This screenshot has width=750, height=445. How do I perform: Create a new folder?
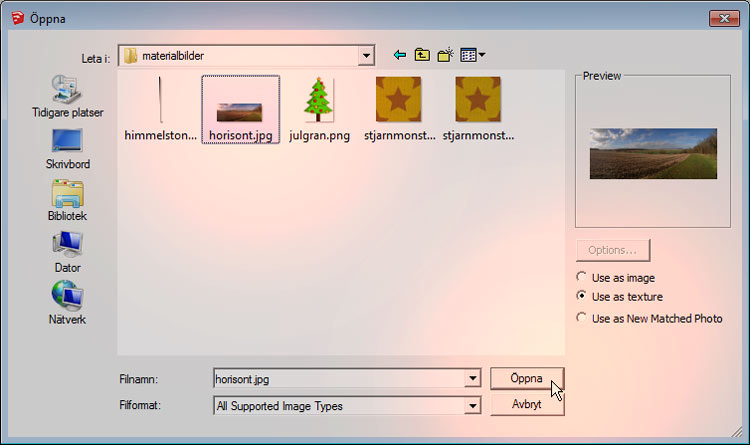tap(445, 55)
